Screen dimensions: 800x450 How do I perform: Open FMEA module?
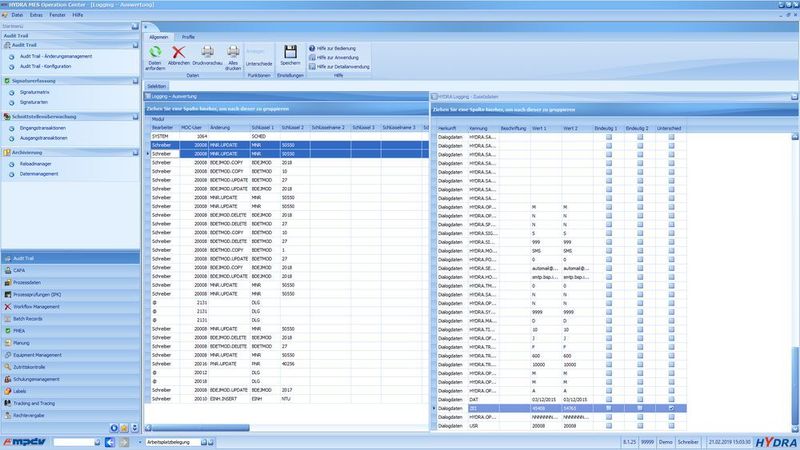[x=70, y=331]
